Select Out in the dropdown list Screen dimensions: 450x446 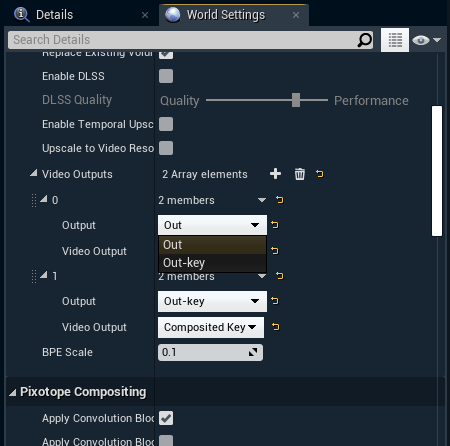tap(212, 245)
